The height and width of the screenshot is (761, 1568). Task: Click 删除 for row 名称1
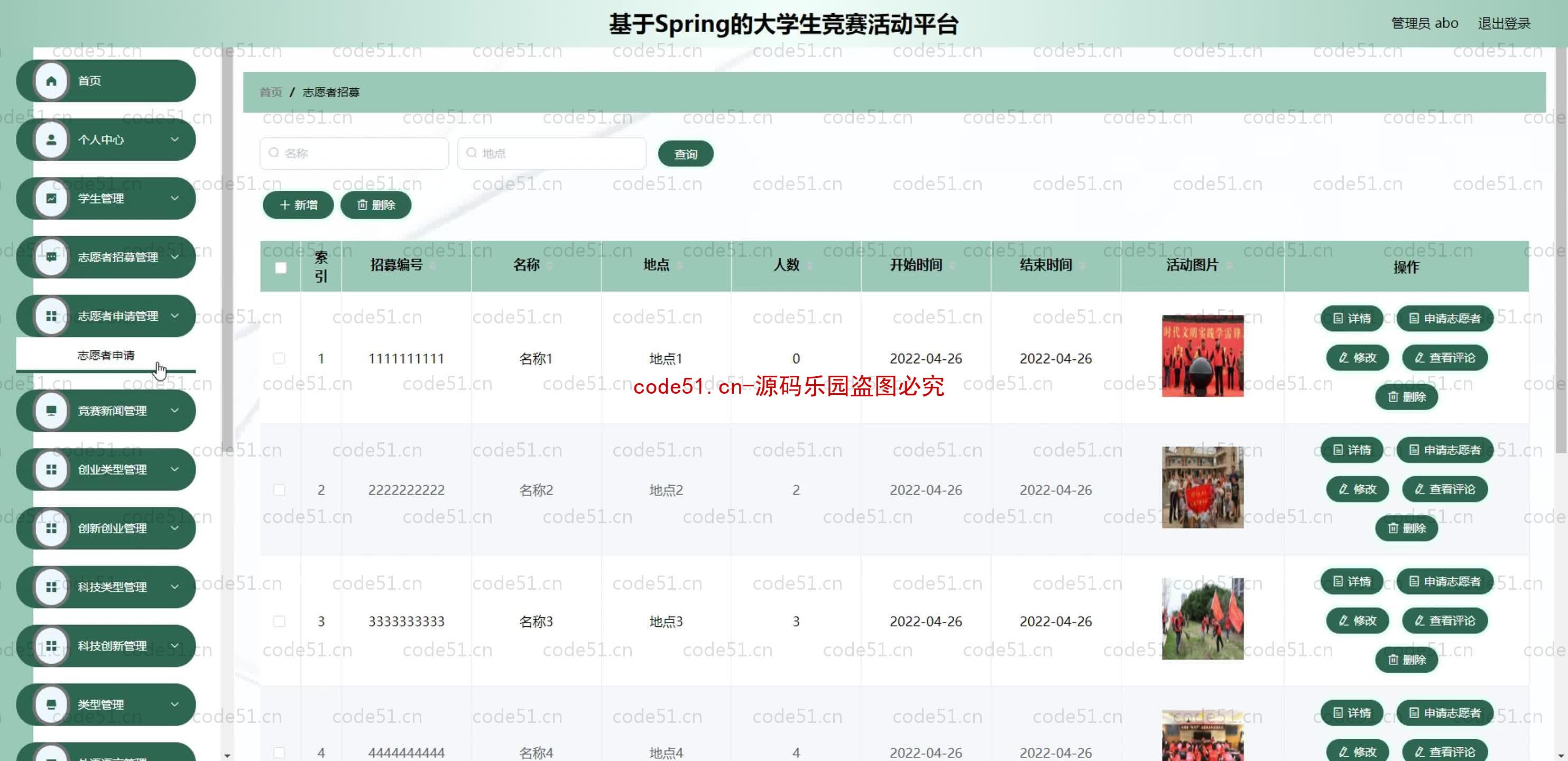tap(1407, 397)
